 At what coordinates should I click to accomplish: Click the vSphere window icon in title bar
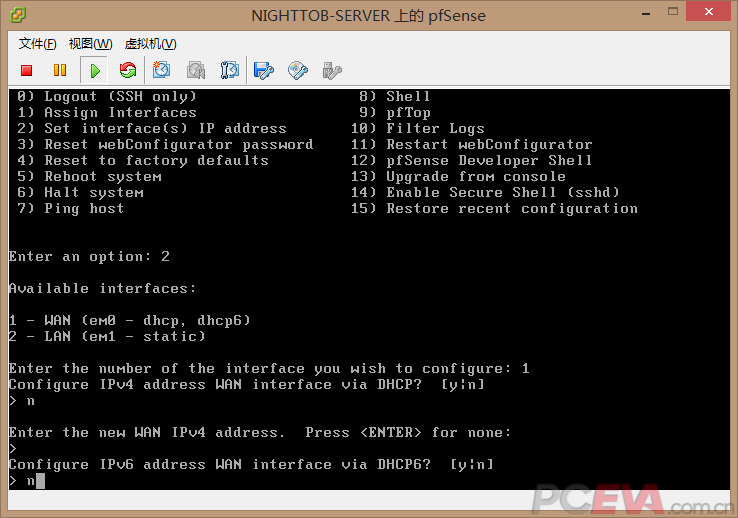[19, 14]
